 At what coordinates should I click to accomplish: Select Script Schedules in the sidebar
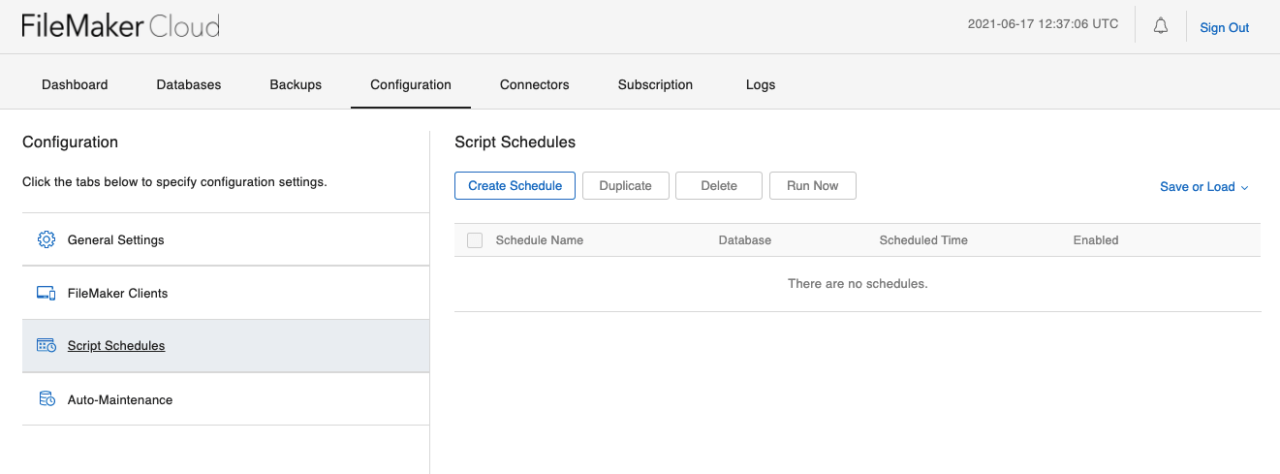pyautogui.click(x=226, y=346)
